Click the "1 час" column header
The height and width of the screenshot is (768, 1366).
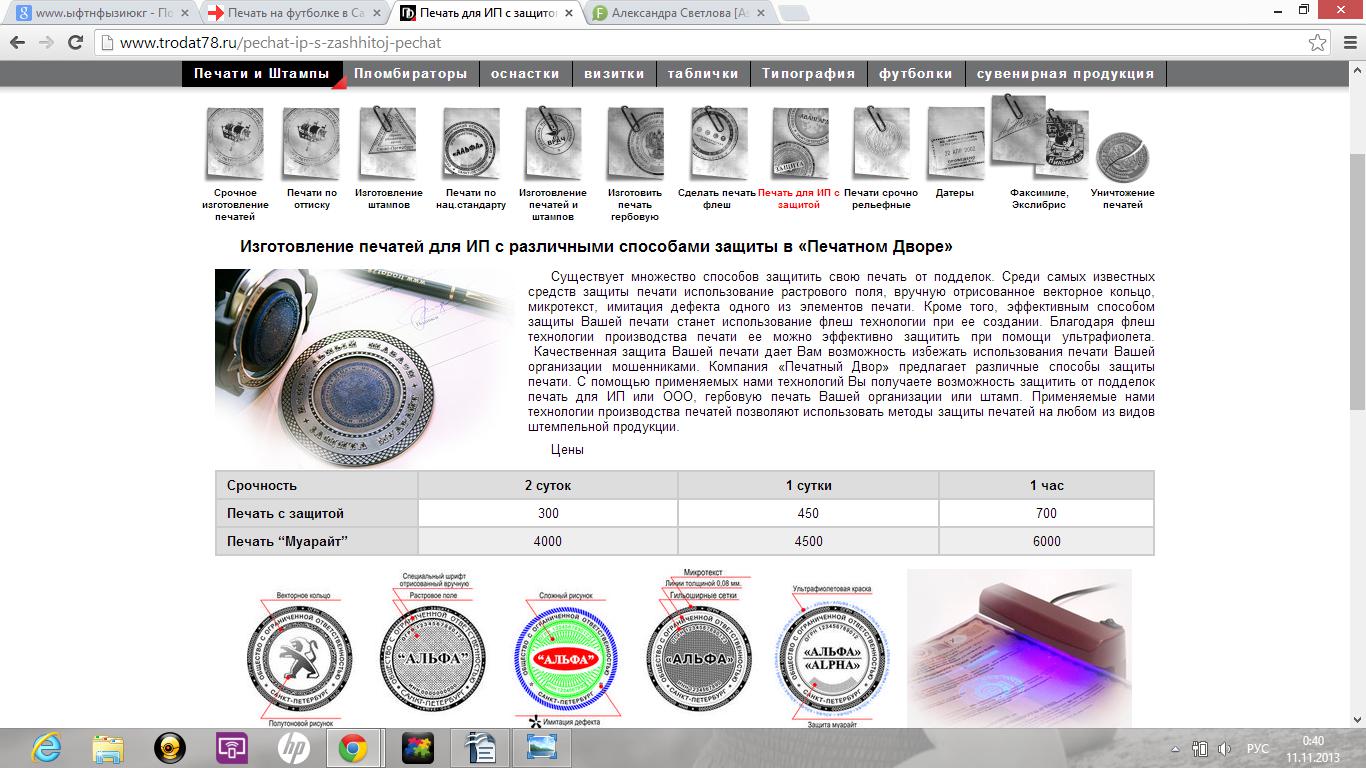coord(1046,485)
